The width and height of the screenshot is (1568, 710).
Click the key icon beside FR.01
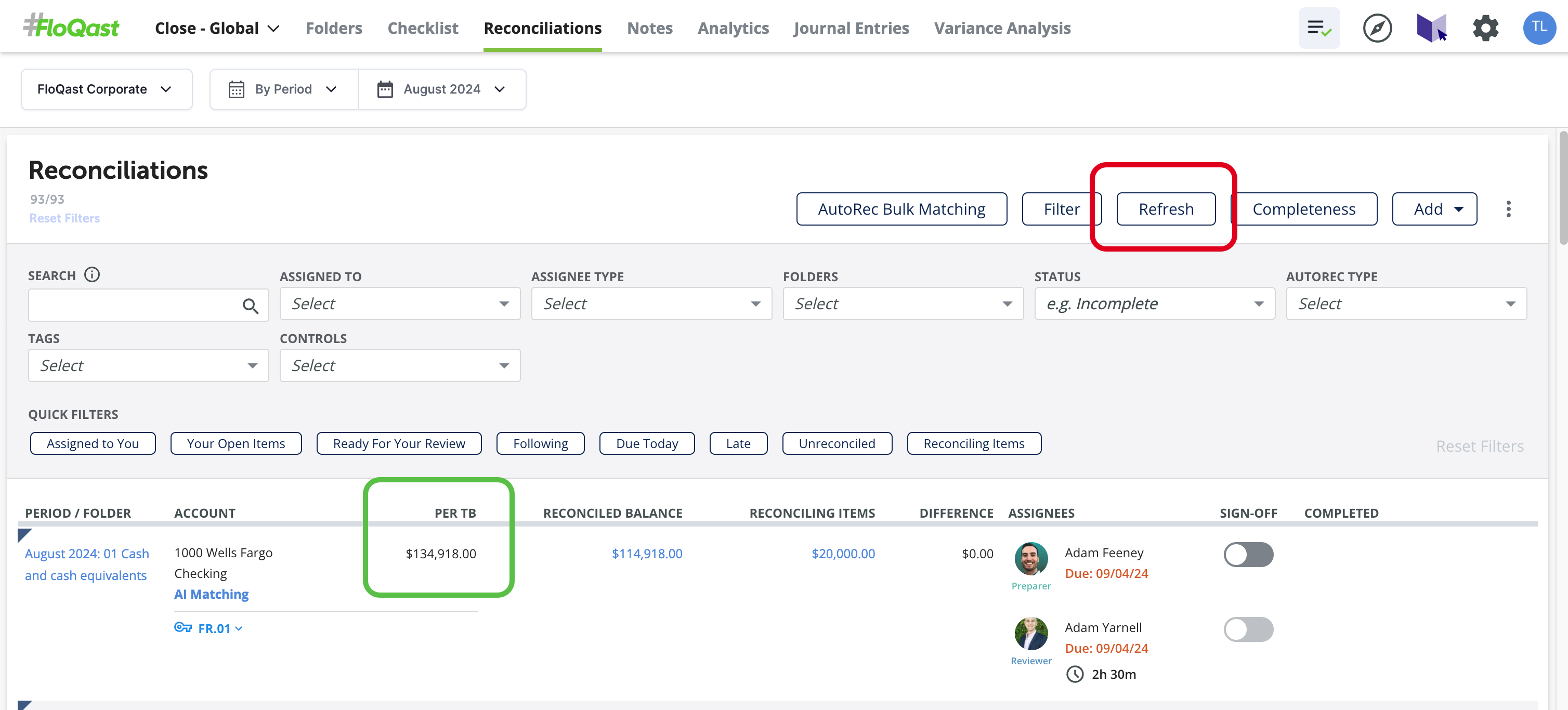(x=182, y=627)
